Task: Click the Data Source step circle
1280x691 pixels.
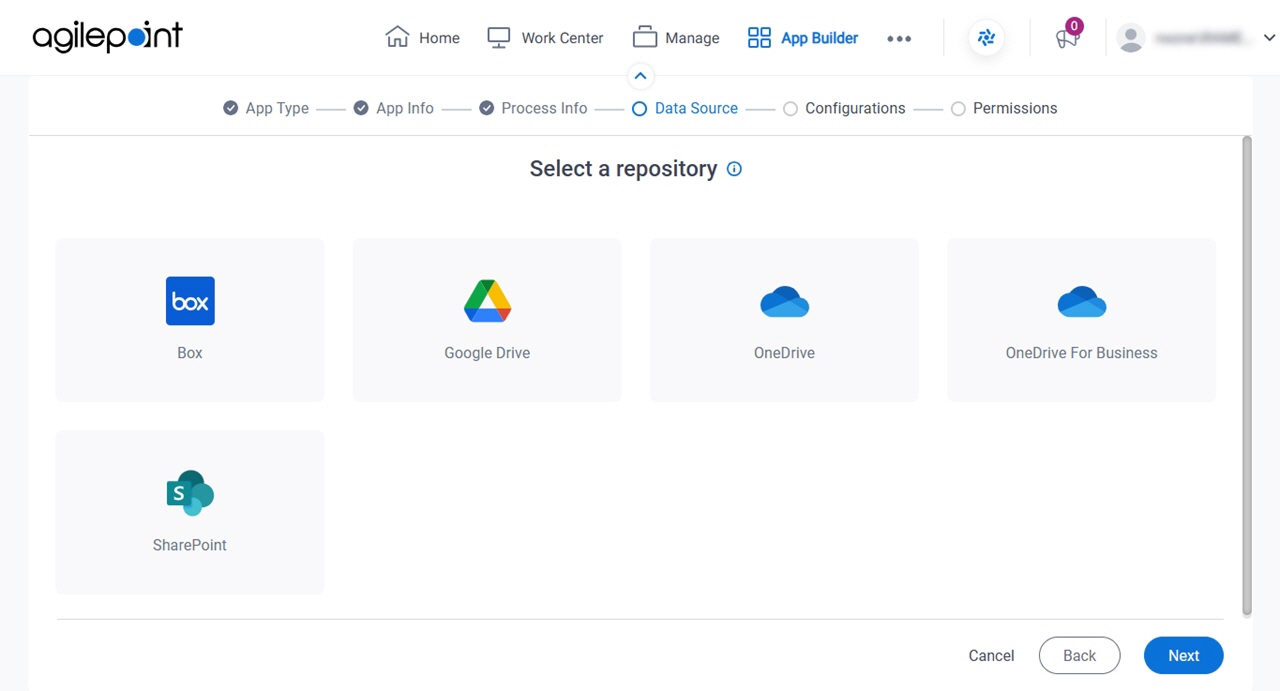Action: tap(640, 108)
